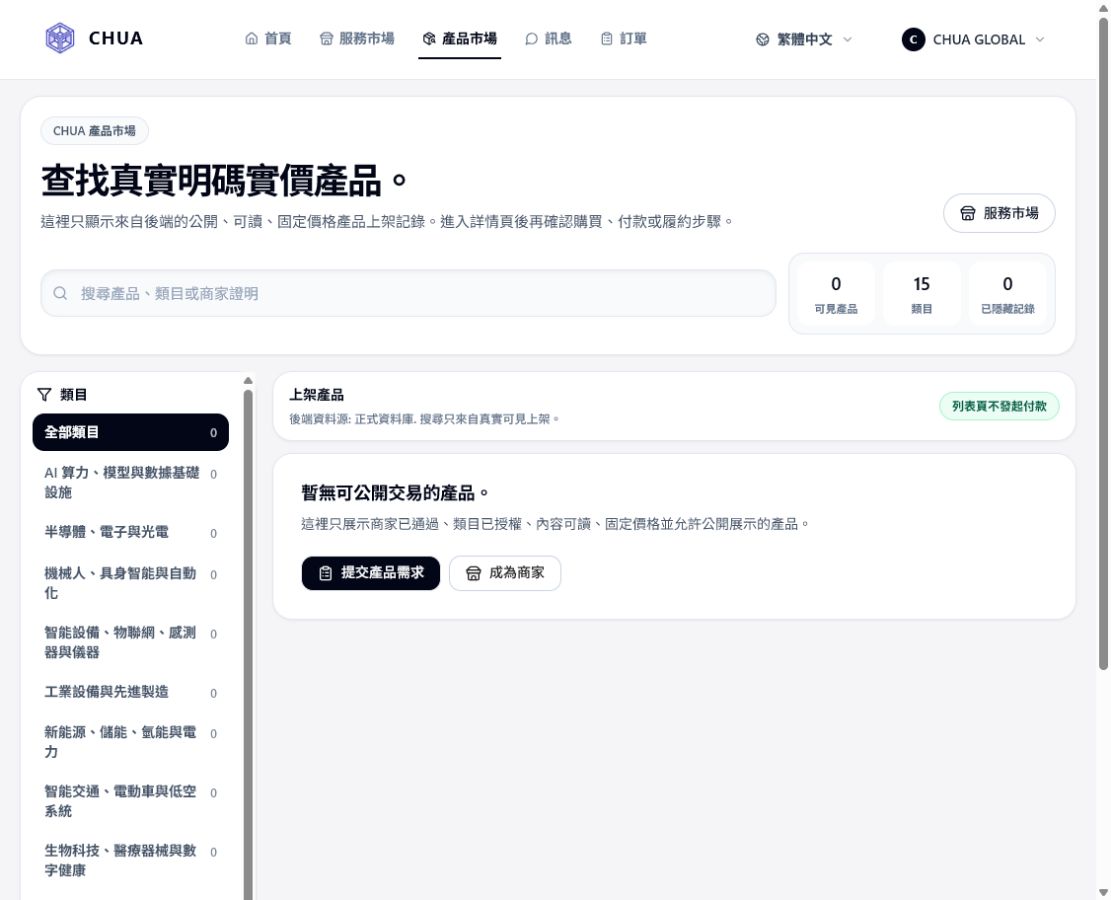Click the CHUA brand name link

tap(115, 38)
